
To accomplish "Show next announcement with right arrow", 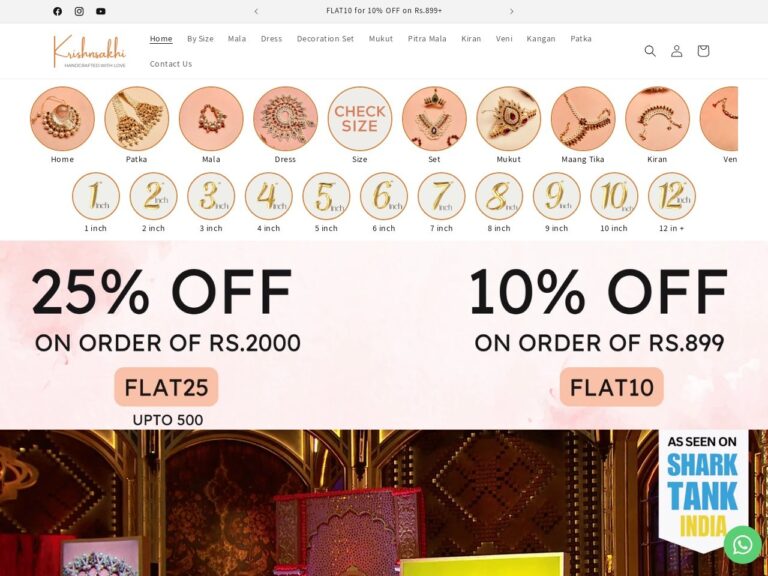I will (x=511, y=11).
